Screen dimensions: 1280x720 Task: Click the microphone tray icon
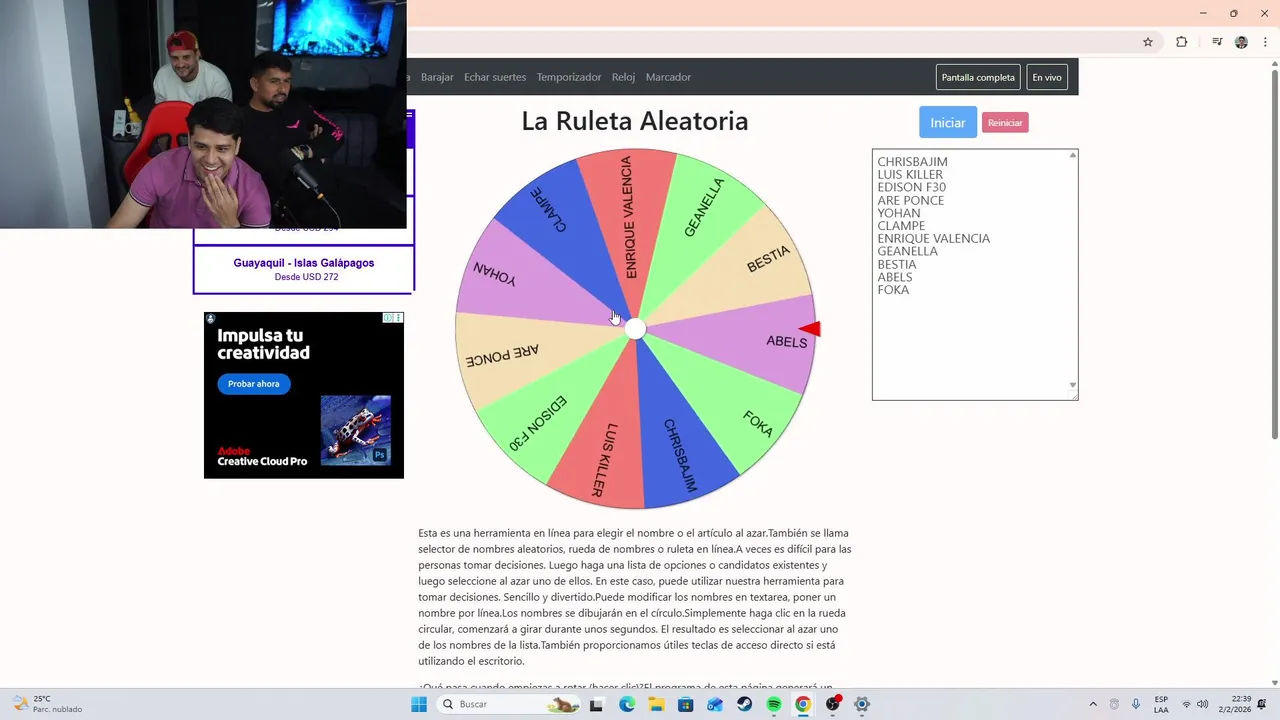(x=1135, y=704)
